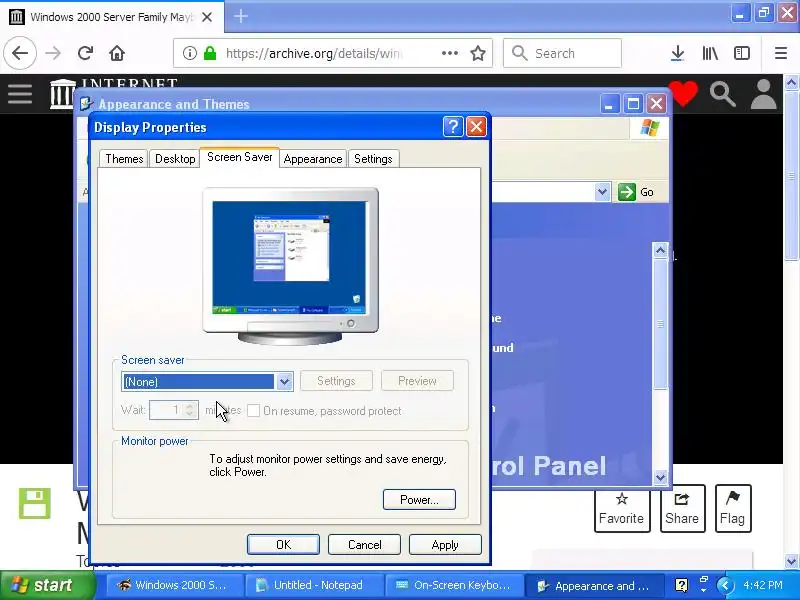Click Wait minutes number field
The image size is (800, 600).
coord(166,410)
